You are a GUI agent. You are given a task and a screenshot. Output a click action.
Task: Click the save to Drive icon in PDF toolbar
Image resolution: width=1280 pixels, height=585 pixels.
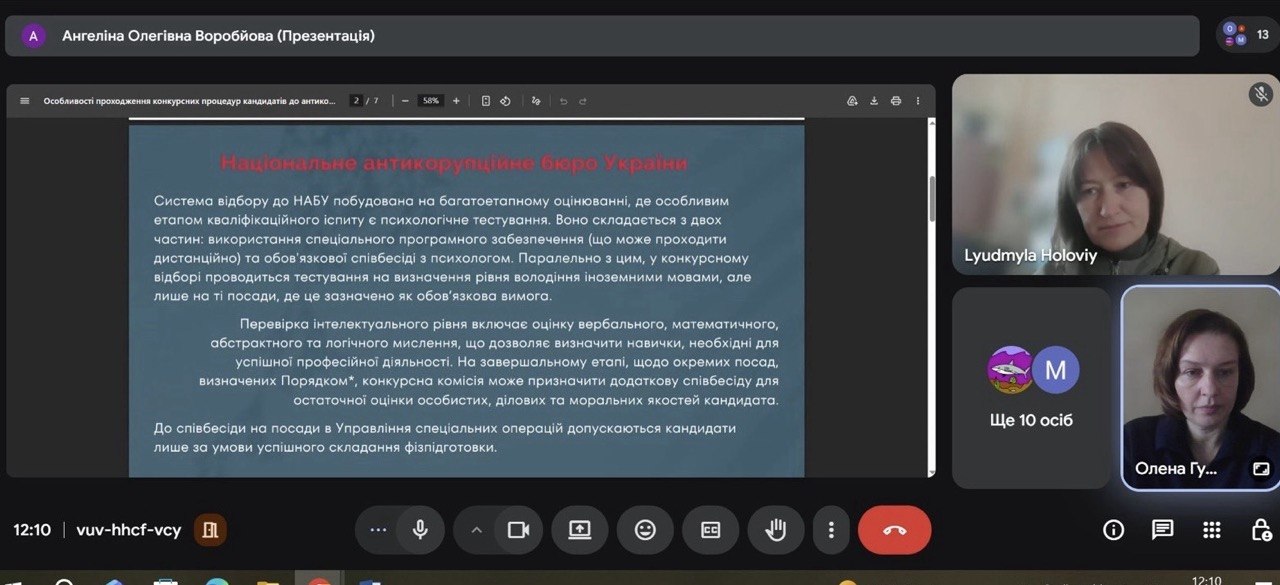tap(852, 101)
